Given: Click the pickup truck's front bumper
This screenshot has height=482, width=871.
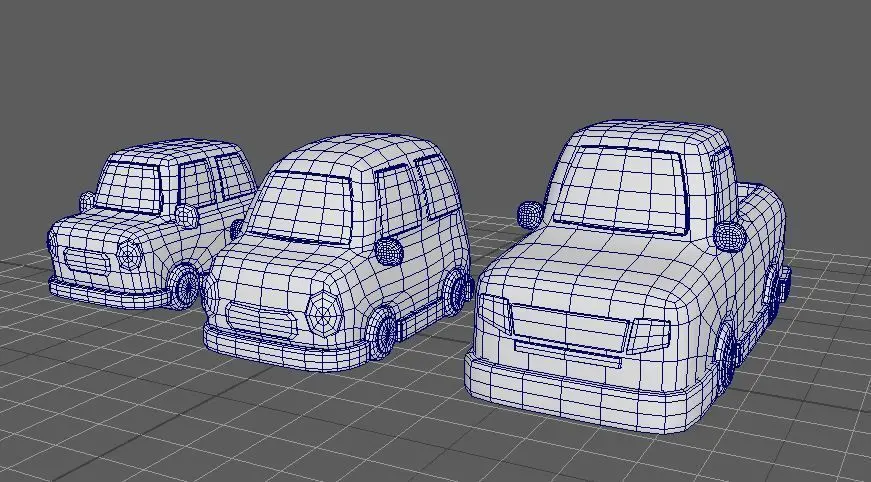Looking at the screenshot, I should click(x=589, y=391).
